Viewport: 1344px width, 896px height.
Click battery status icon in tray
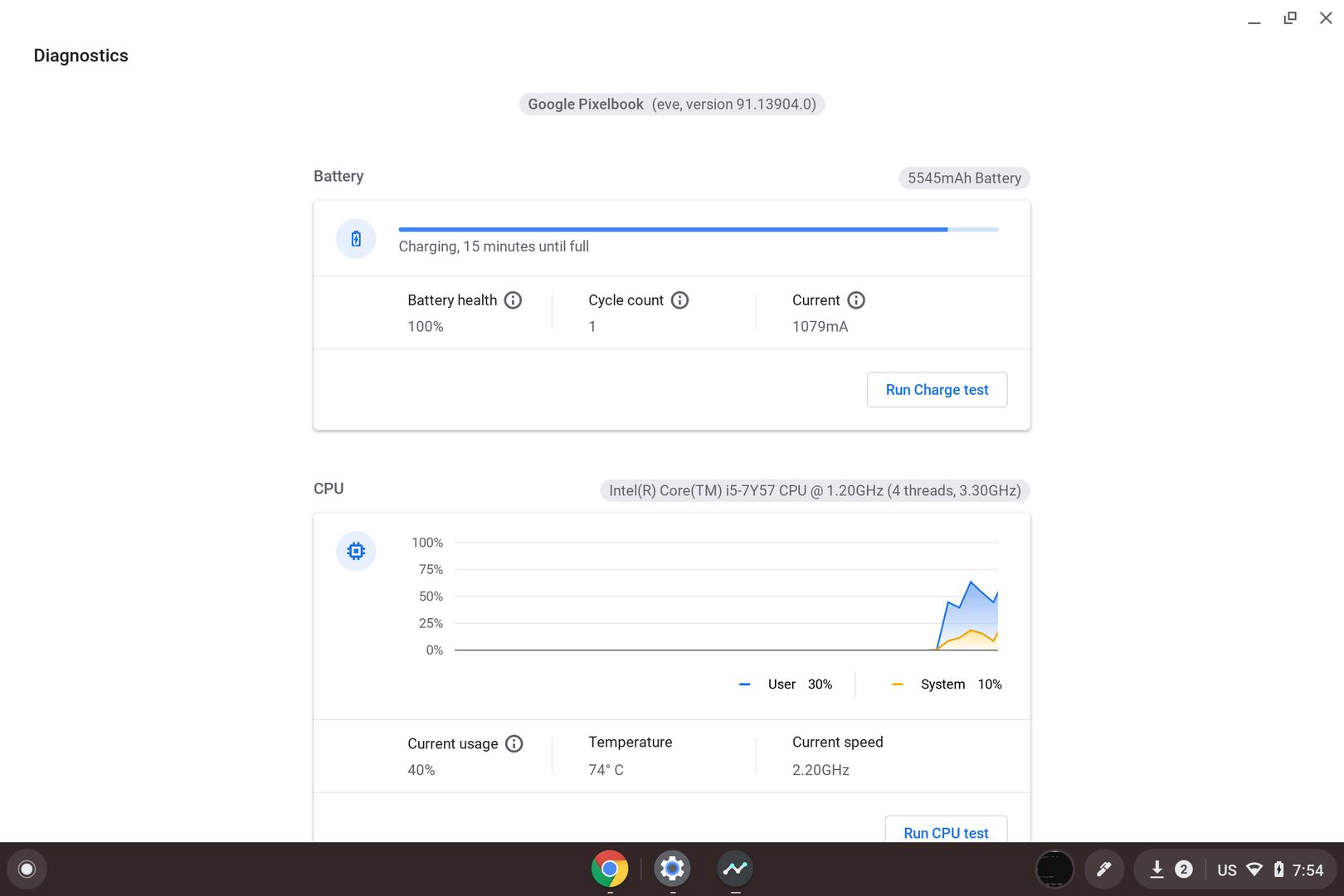(x=1278, y=869)
